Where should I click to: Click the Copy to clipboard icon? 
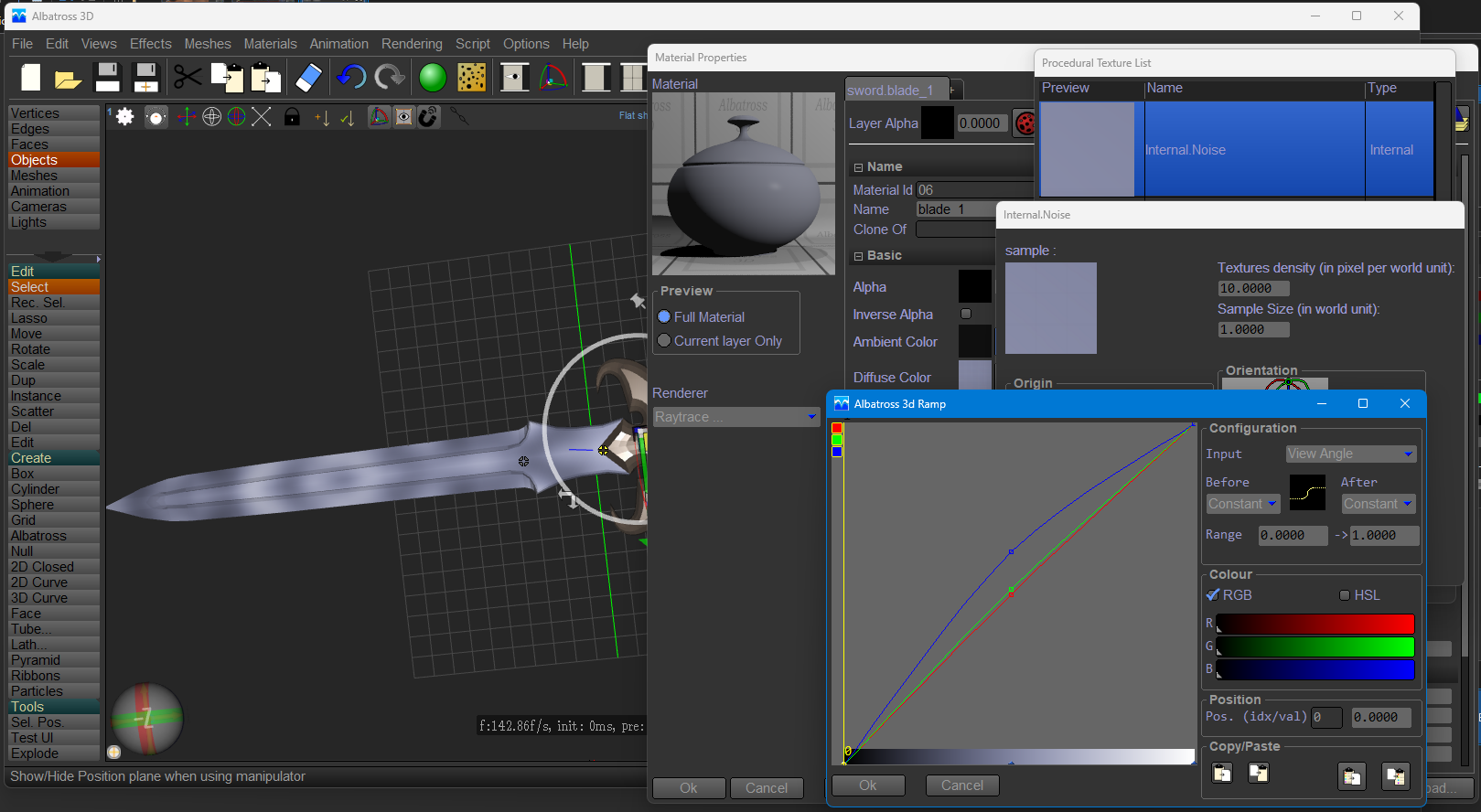pos(227,78)
